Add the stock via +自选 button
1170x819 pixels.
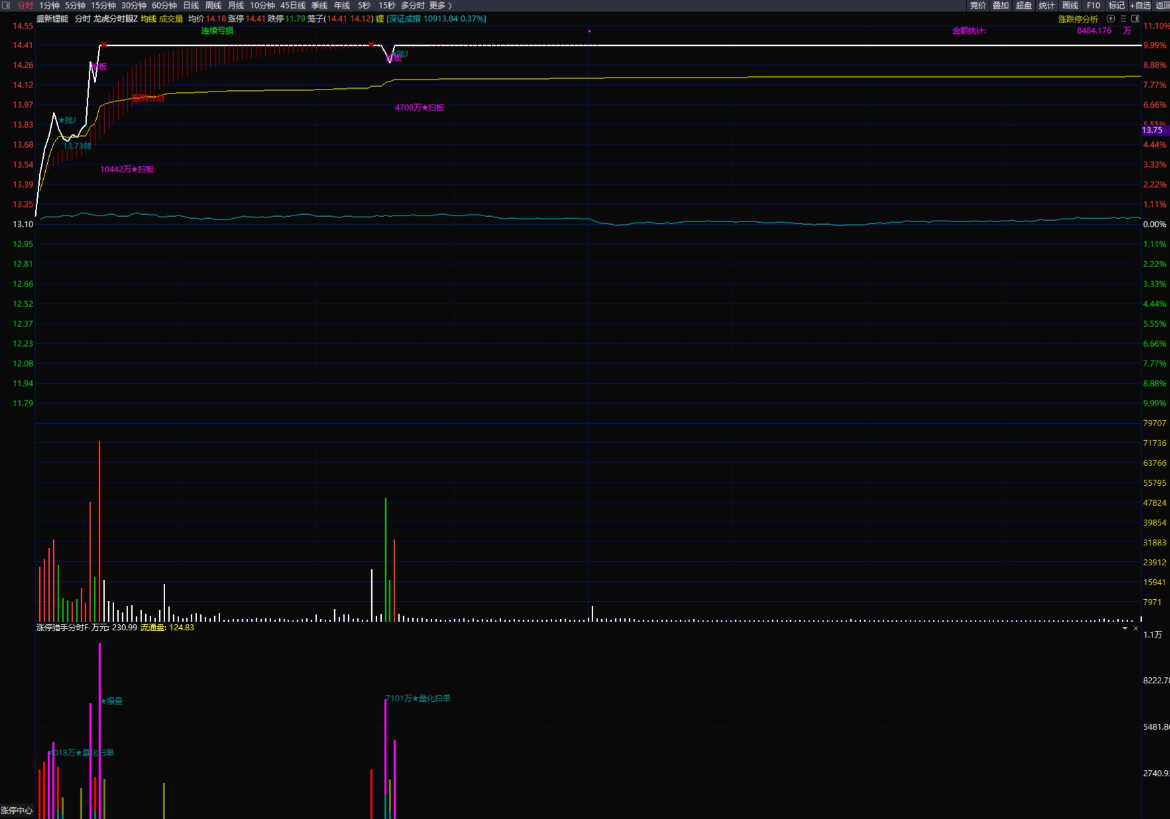(1140, 5)
